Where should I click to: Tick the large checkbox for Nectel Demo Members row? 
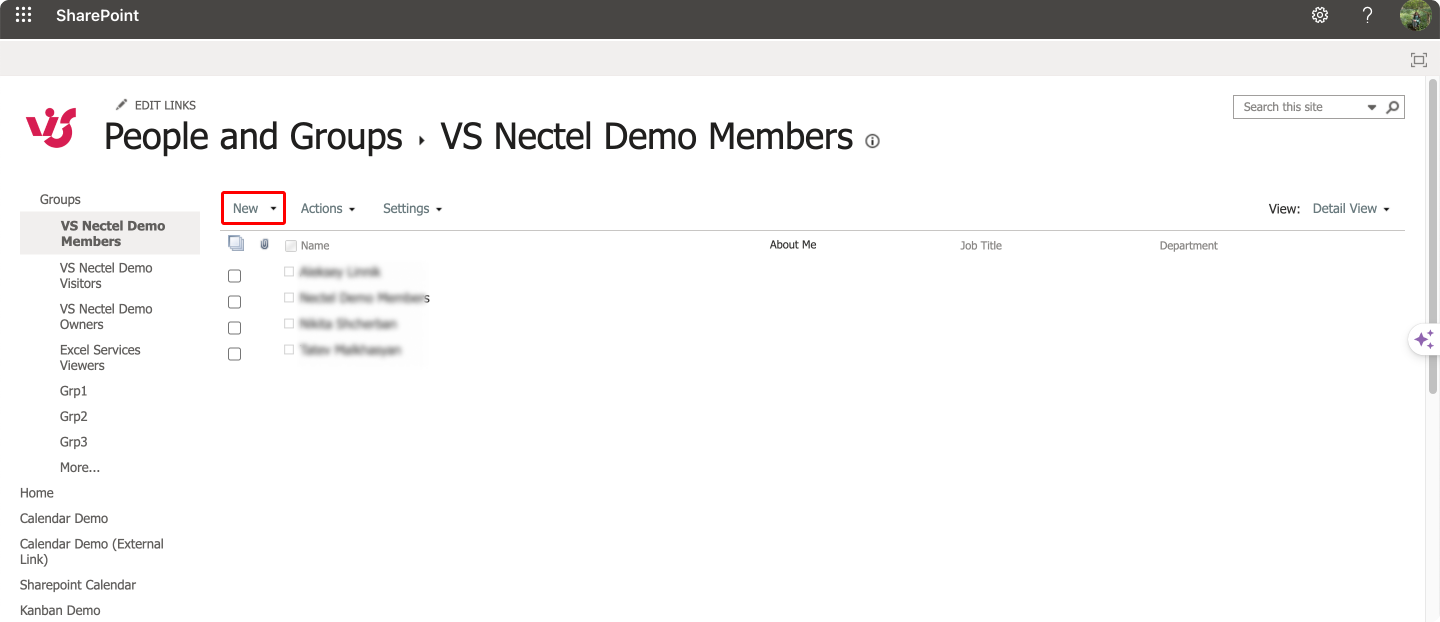pyautogui.click(x=234, y=302)
